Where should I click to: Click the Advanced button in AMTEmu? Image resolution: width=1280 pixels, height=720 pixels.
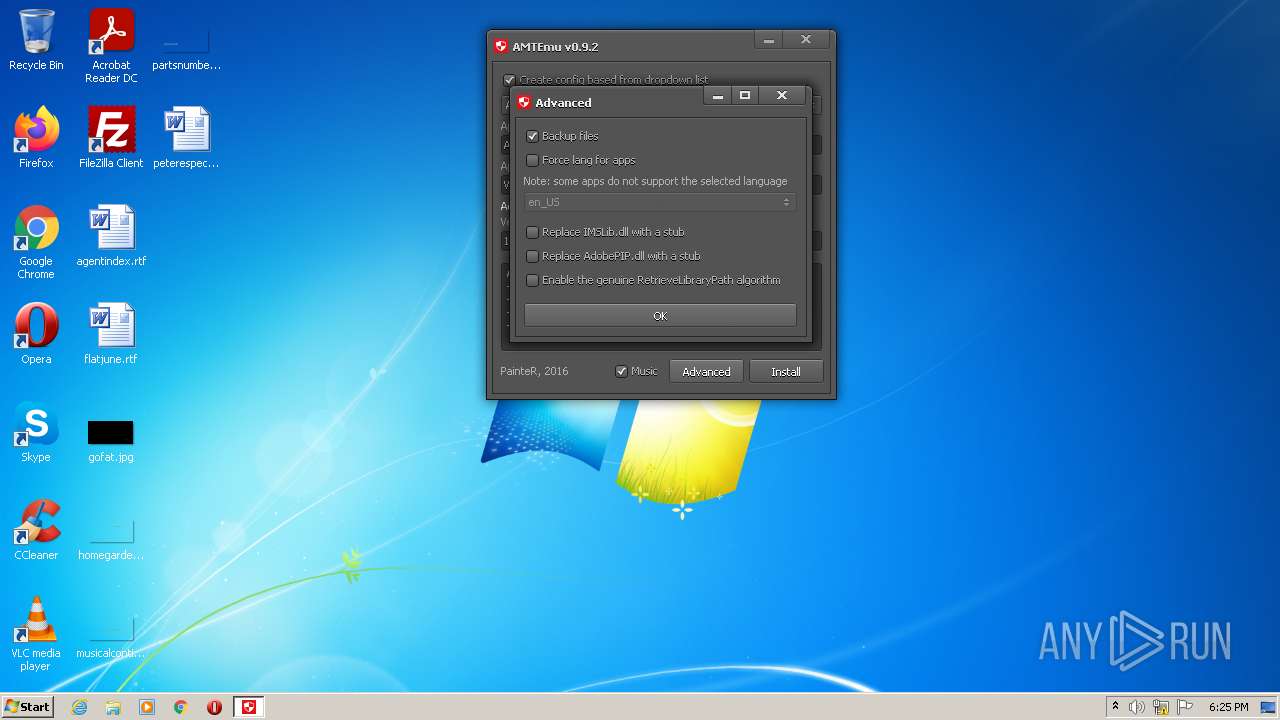[x=706, y=371]
